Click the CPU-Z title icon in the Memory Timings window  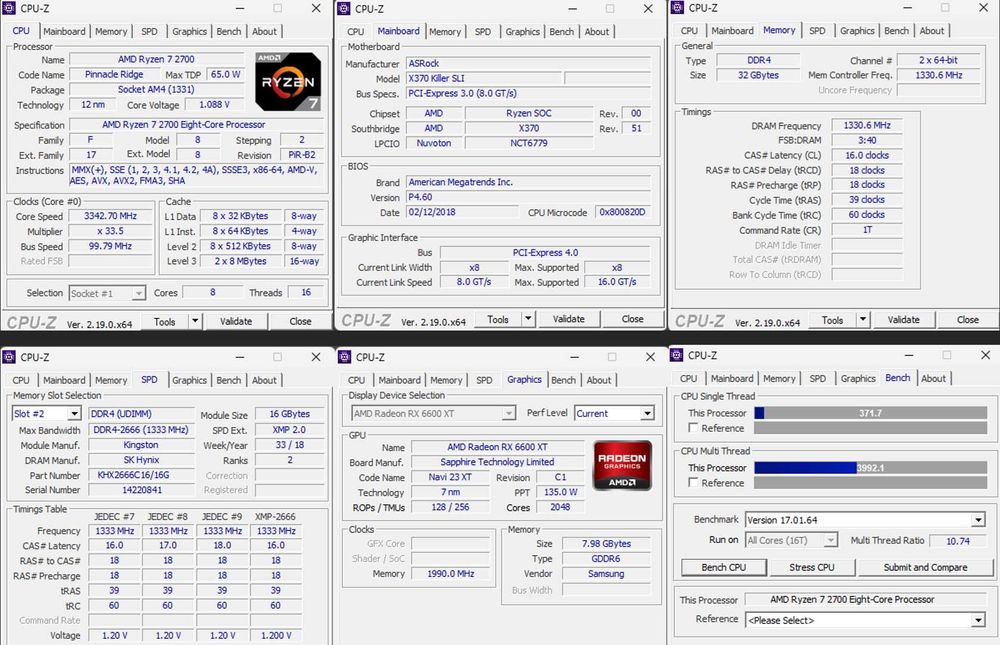678,8
